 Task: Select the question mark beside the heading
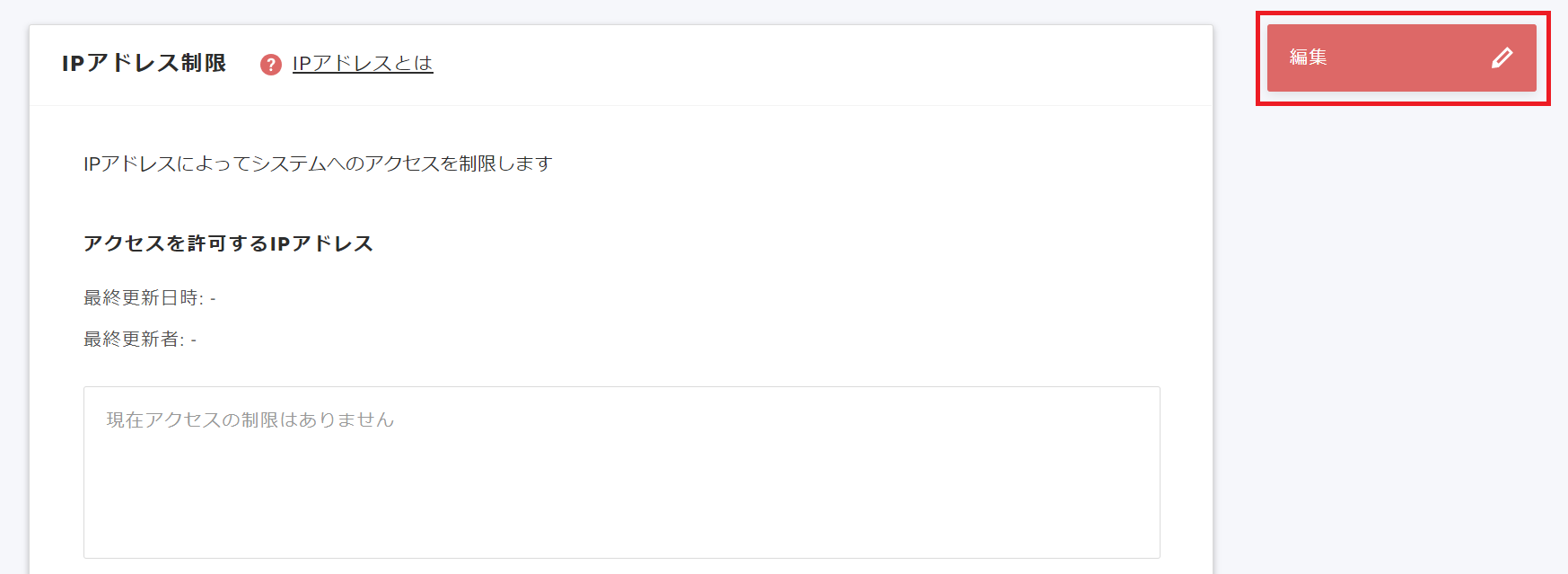(x=271, y=64)
